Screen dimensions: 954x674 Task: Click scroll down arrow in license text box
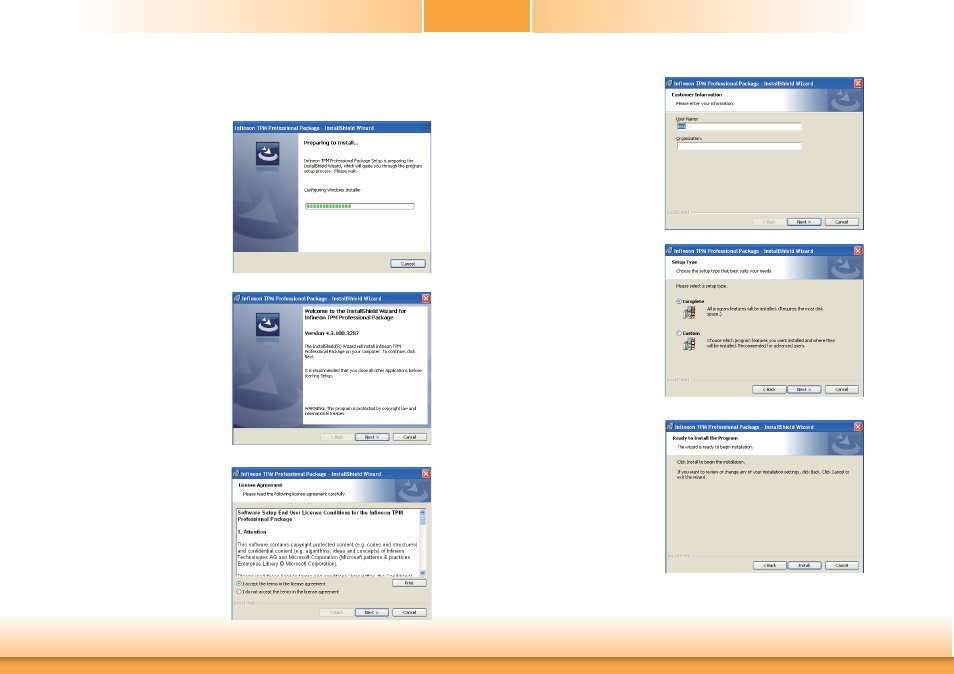point(421,573)
